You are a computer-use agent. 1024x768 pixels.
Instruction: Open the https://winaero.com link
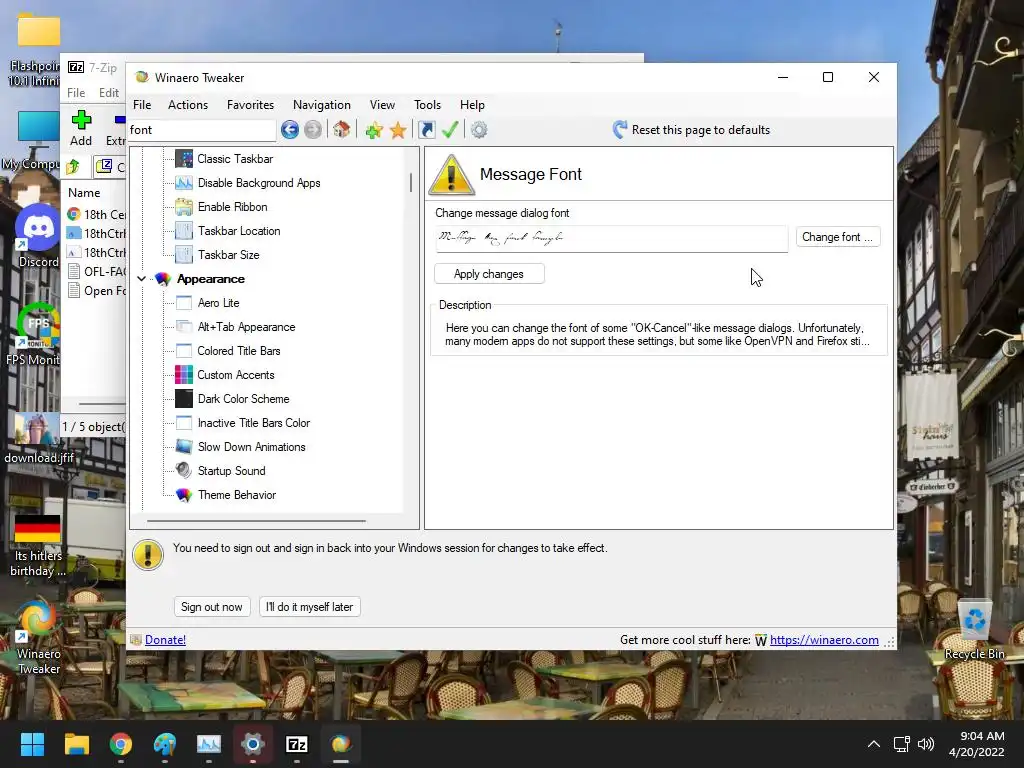[824, 640]
